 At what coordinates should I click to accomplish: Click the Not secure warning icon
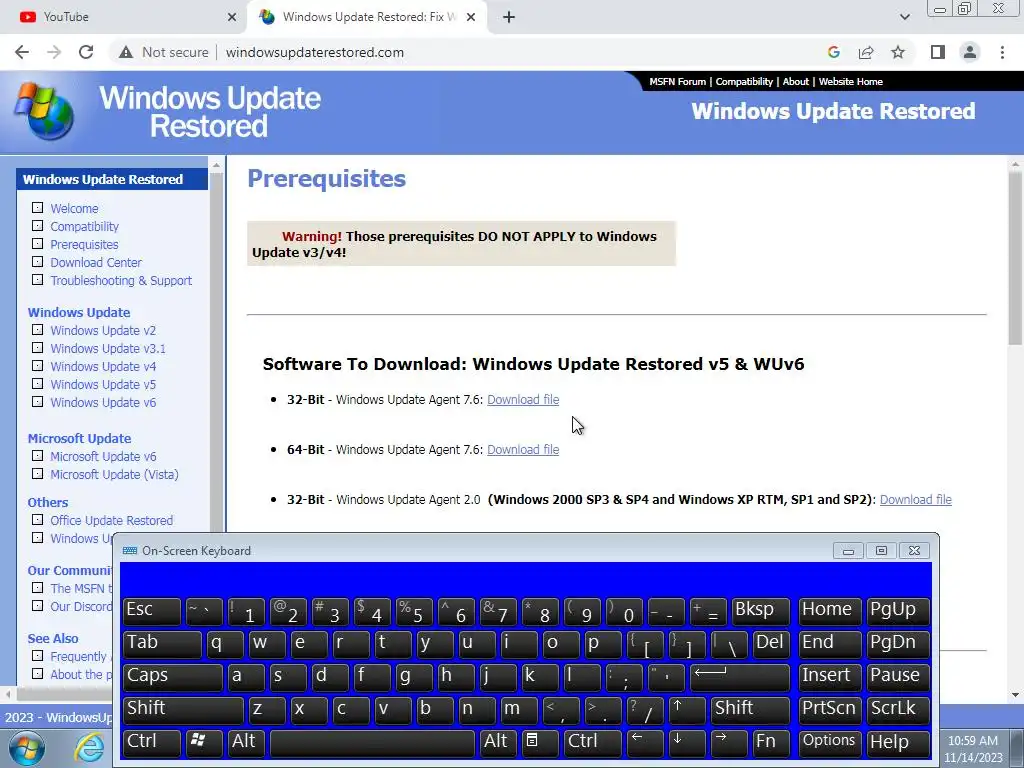coord(126,52)
